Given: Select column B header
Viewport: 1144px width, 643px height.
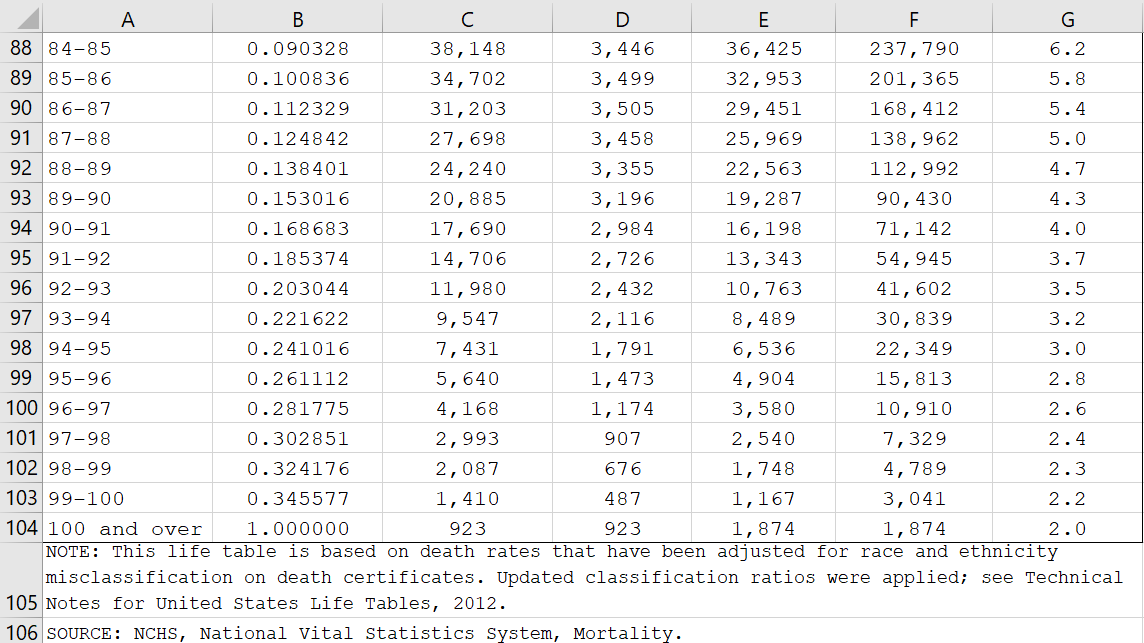Looking at the screenshot, I should point(297,19).
